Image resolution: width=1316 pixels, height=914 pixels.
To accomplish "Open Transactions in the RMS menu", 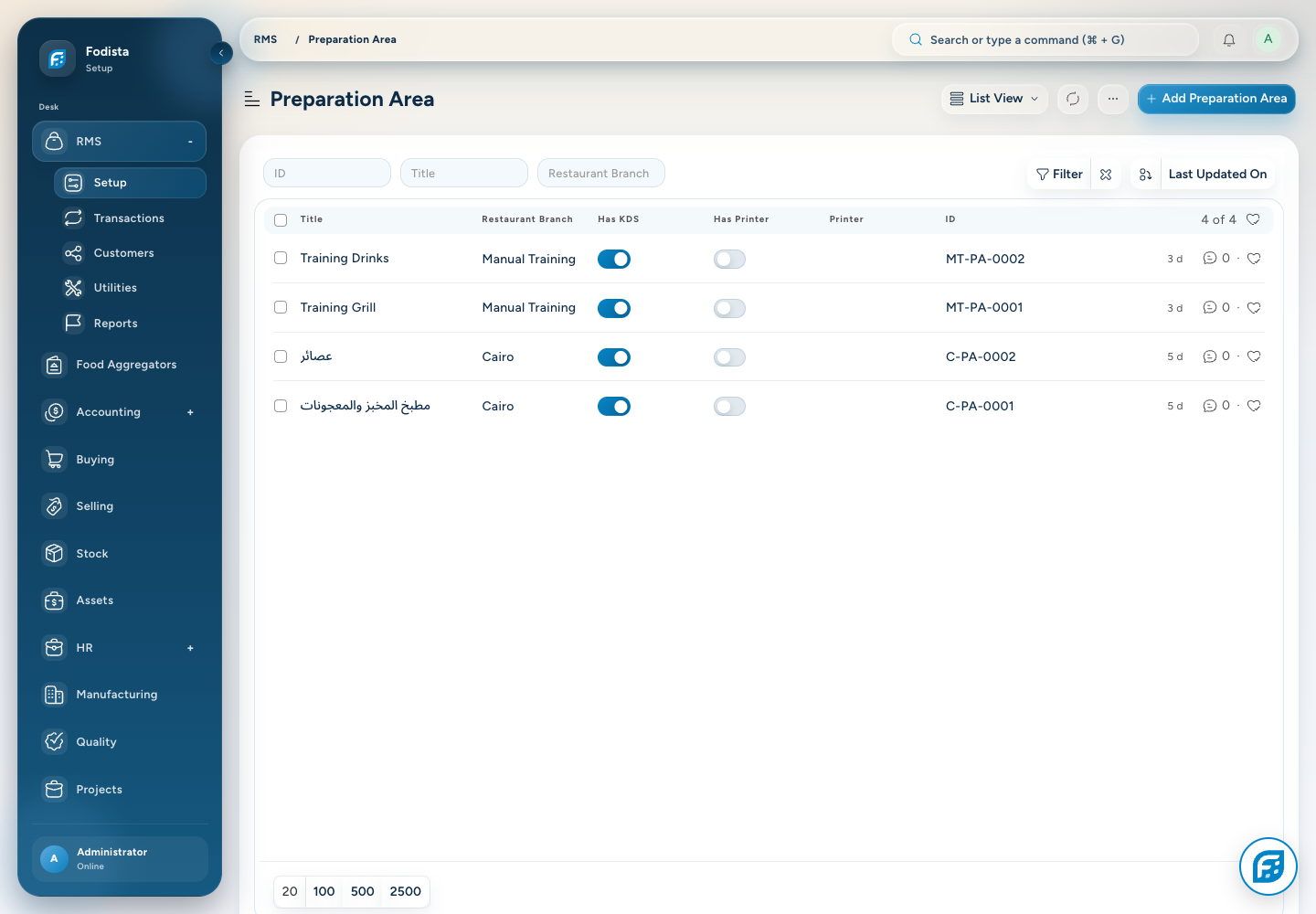I will (130, 218).
